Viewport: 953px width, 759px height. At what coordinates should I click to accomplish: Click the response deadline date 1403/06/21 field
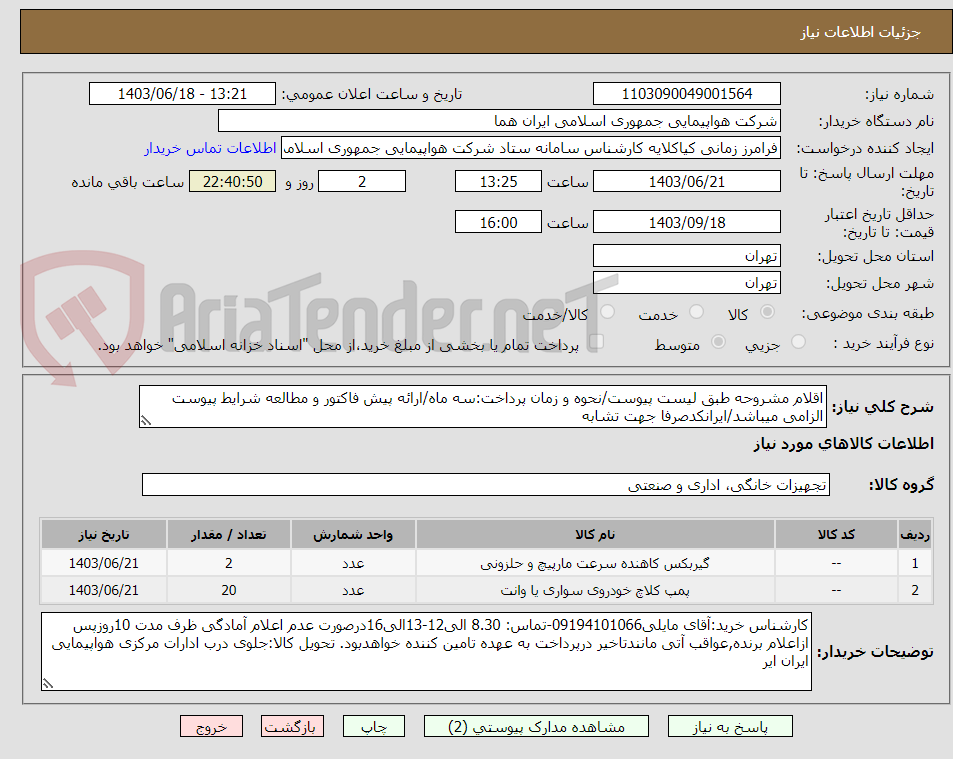point(687,181)
